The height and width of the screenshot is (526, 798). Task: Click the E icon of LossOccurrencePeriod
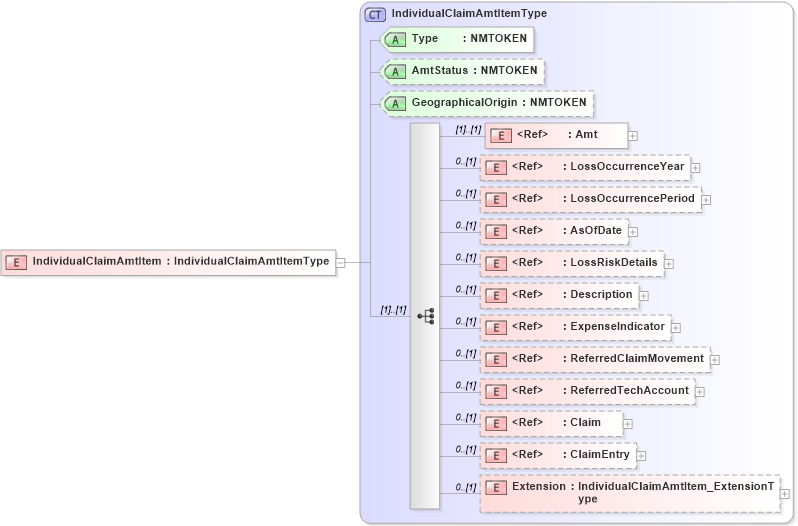point(496,200)
